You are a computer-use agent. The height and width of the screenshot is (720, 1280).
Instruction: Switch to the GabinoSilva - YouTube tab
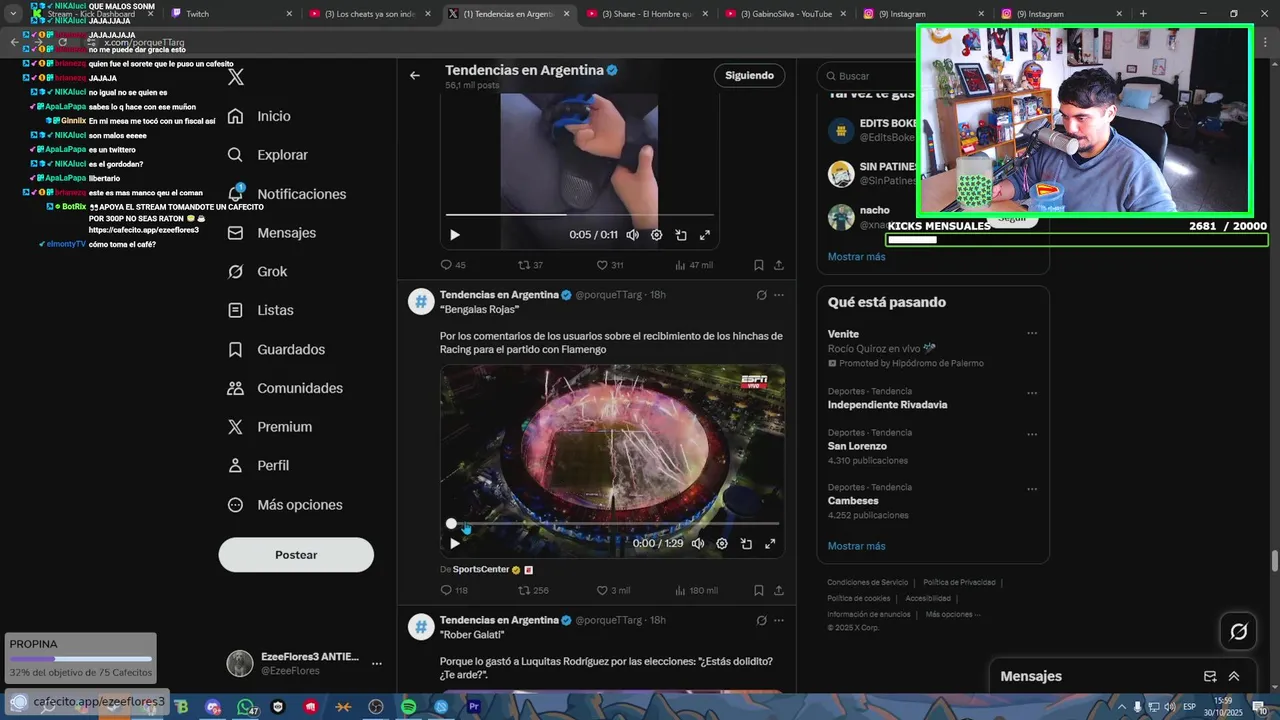(785, 14)
